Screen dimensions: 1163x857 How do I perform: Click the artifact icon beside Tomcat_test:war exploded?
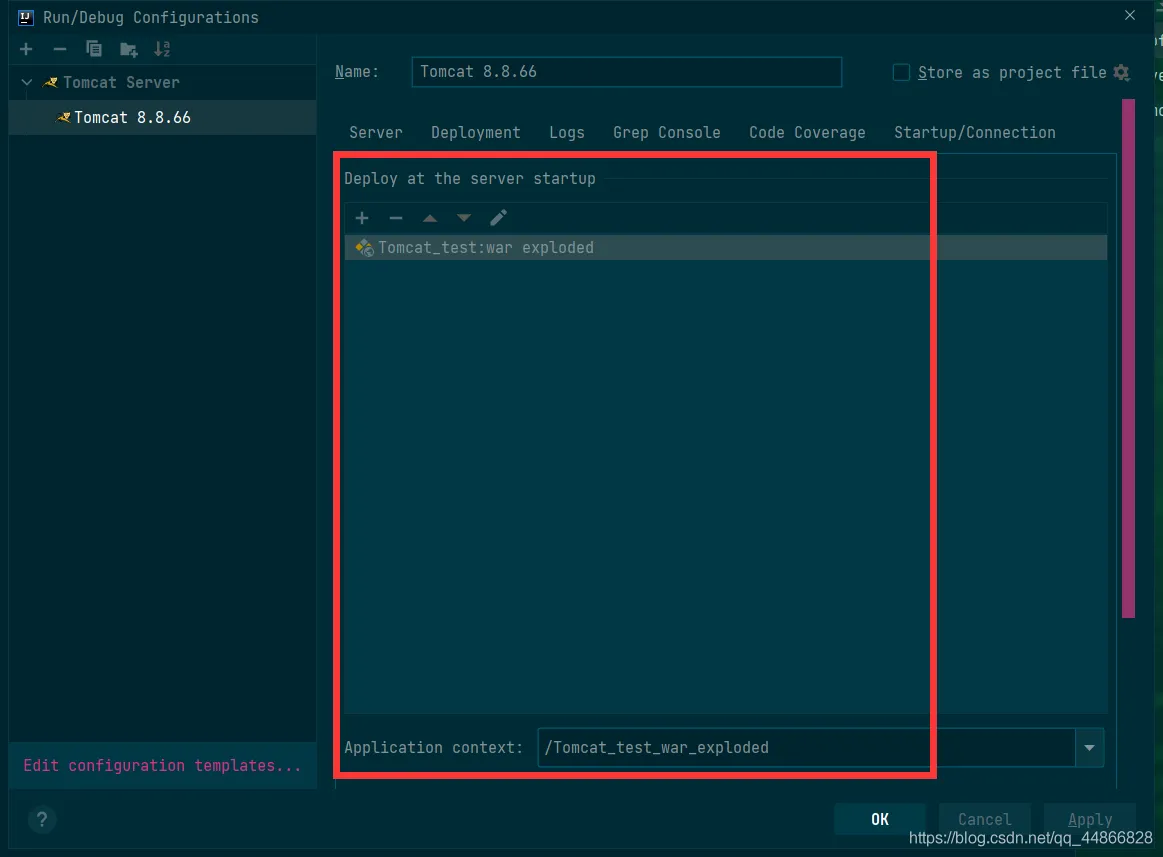point(364,248)
